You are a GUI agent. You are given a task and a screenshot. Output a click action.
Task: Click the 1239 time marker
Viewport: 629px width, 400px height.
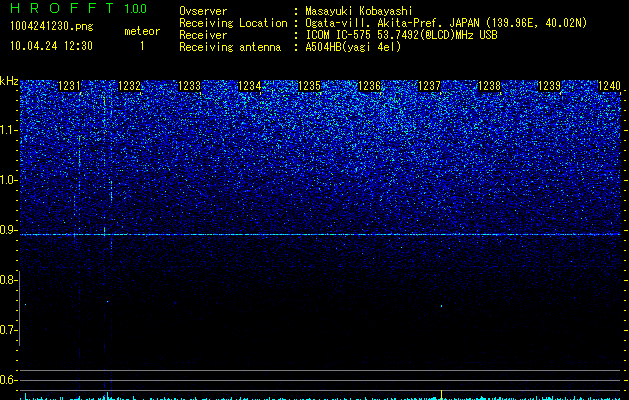pyautogui.click(x=550, y=86)
